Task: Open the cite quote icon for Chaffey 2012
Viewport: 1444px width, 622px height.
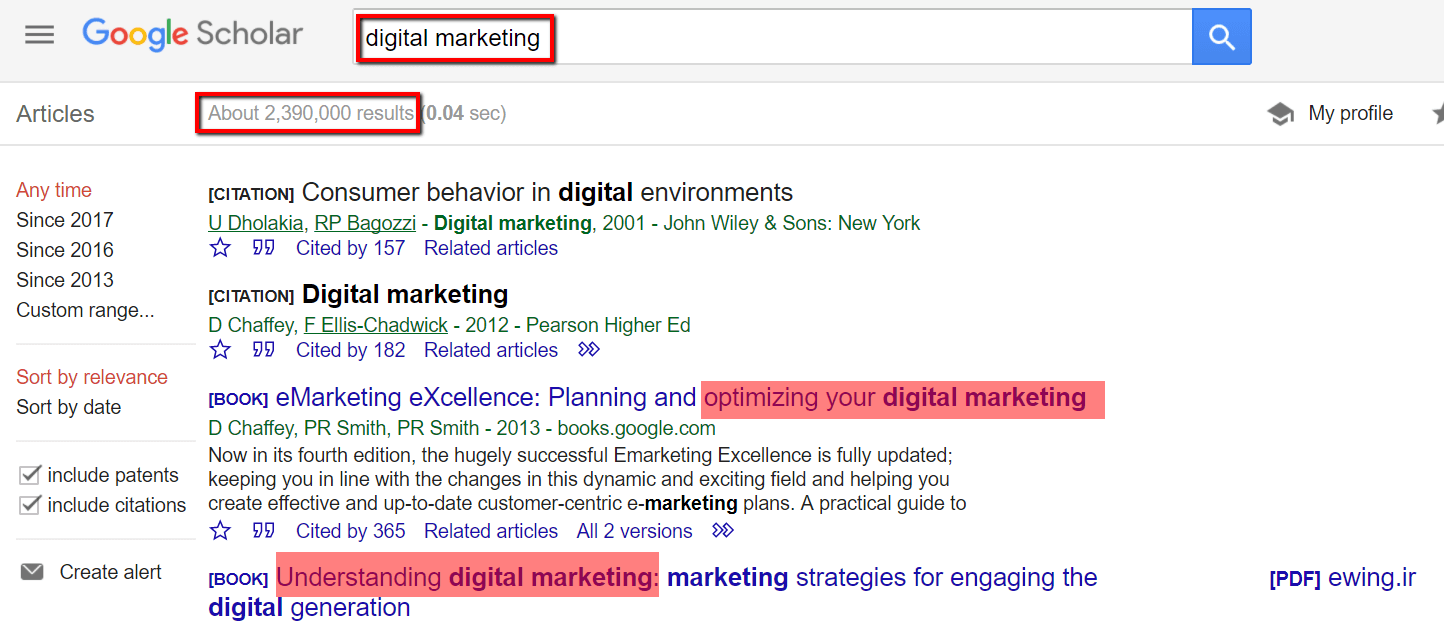Action: click(x=264, y=350)
